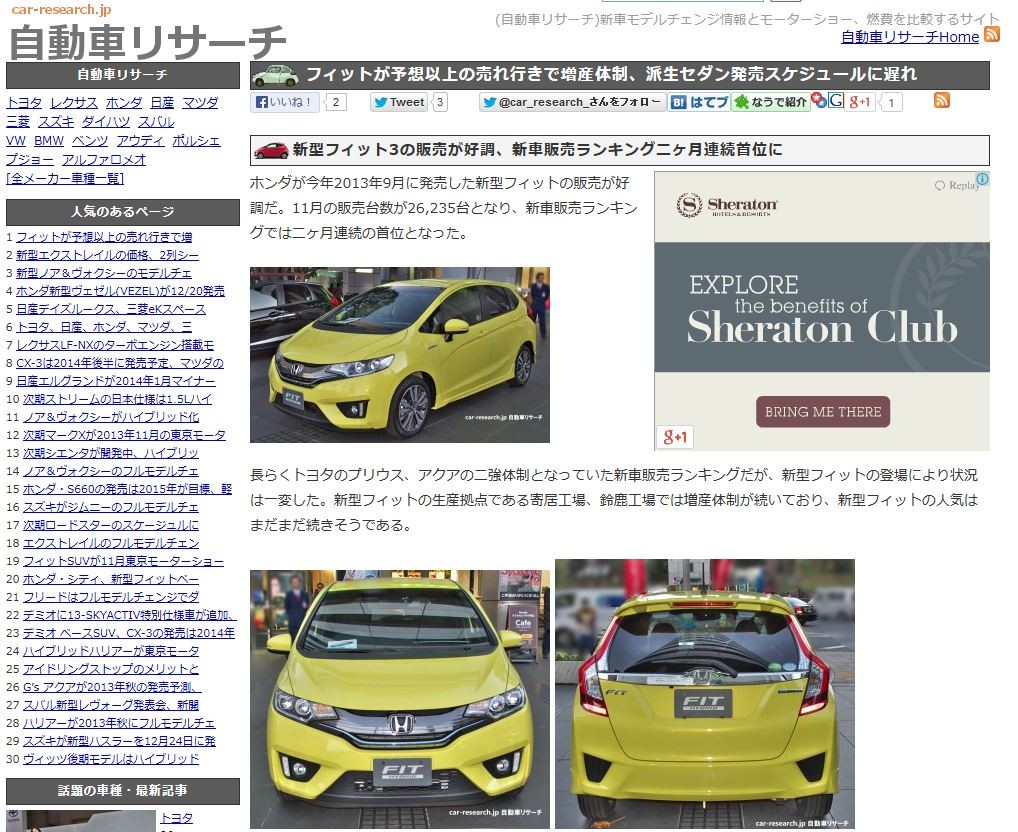Open ranked link 26 G's アクアが2013年秋
This screenshot has width=1018, height=832.
click(112, 687)
